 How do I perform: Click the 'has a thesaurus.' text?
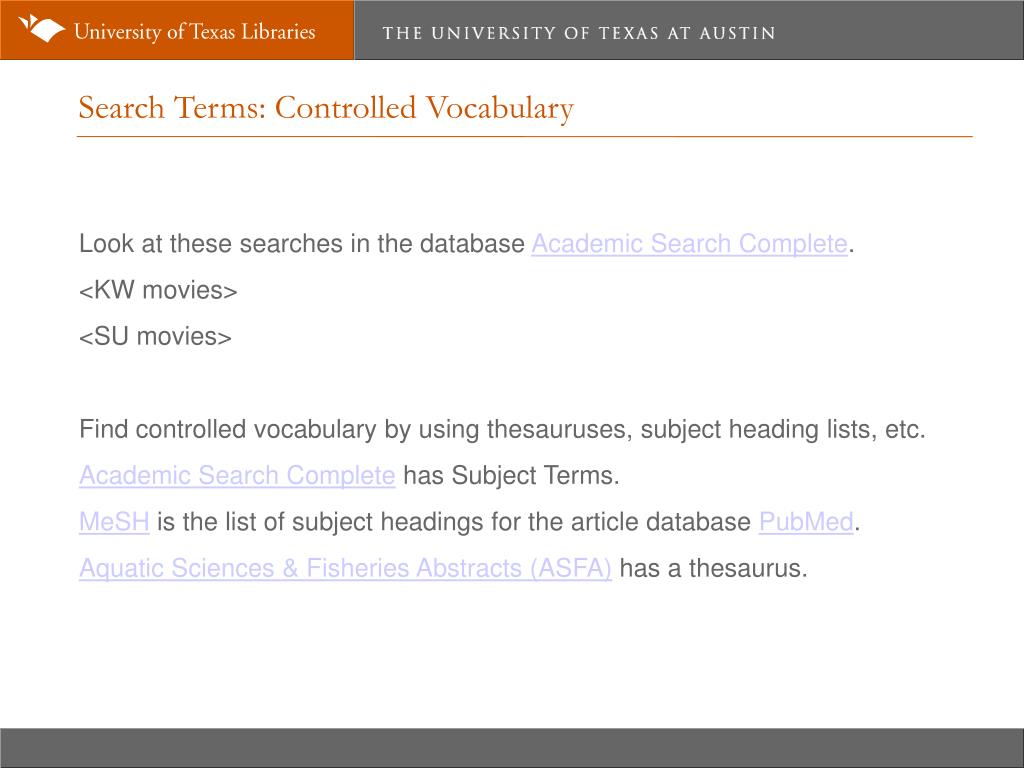[713, 568]
